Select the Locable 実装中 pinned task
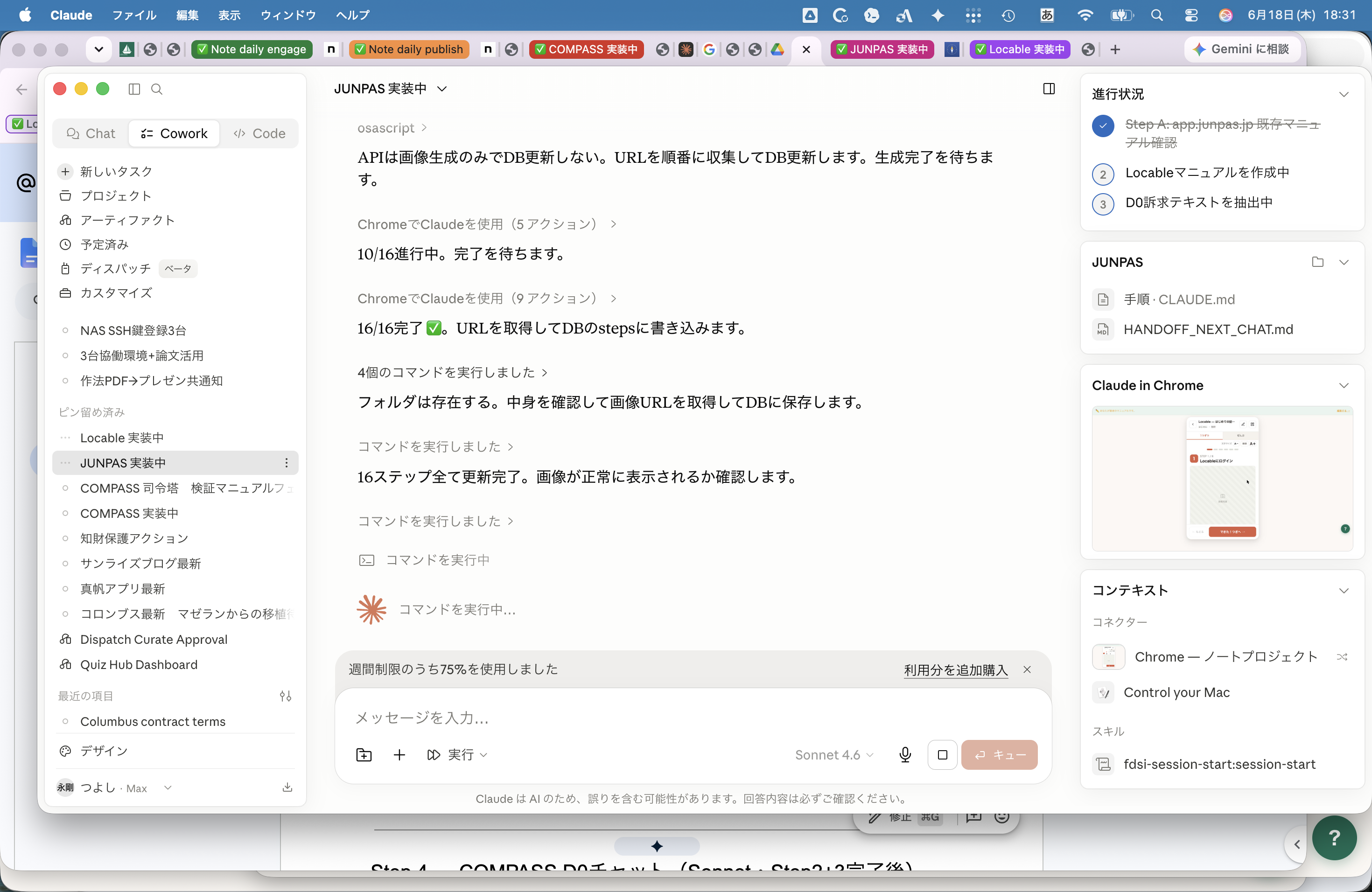Viewport: 1372px width, 892px height. point(175,437)
